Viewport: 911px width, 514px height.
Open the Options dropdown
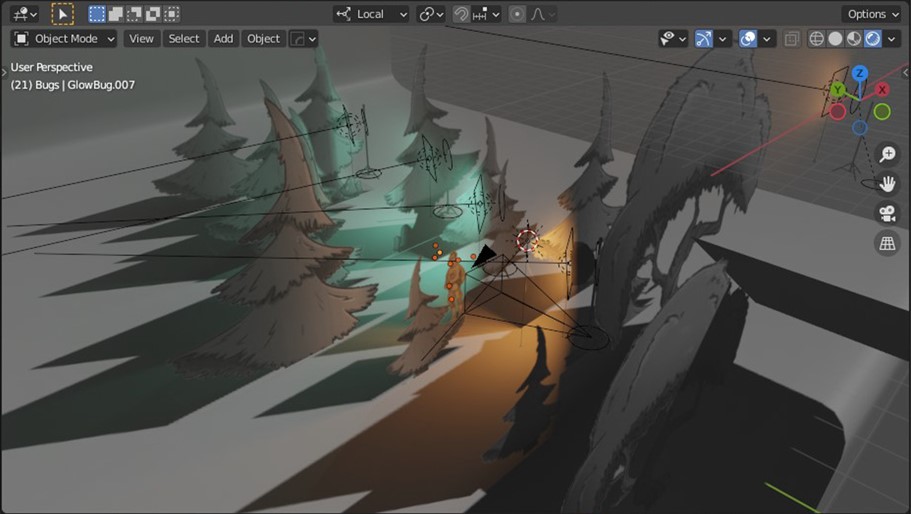[x=873, y=14]
